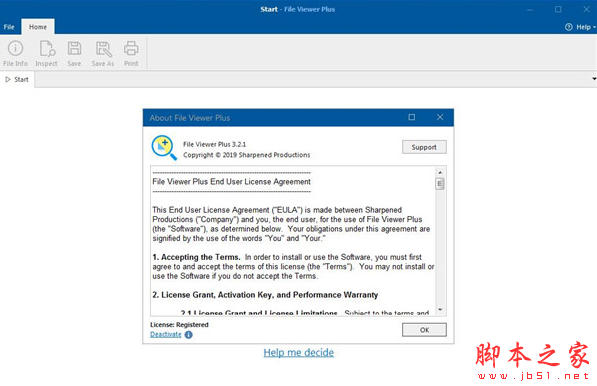Click the "Copyright © 2019 Sharpened Productions" text
Viewport: 597px width, 386px height.
point(246,155)
